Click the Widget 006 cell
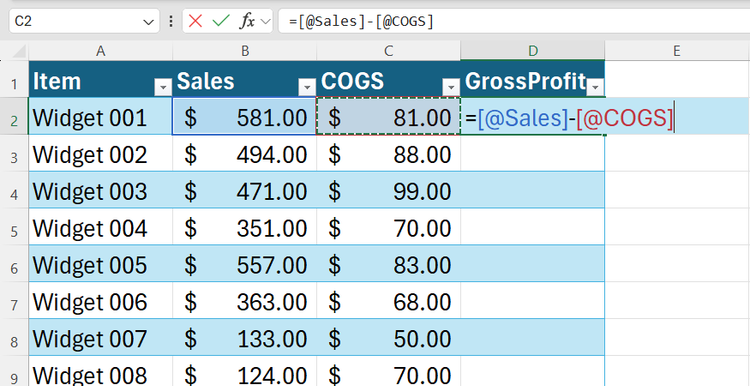750x386 pixels. [x=100, y=300]
